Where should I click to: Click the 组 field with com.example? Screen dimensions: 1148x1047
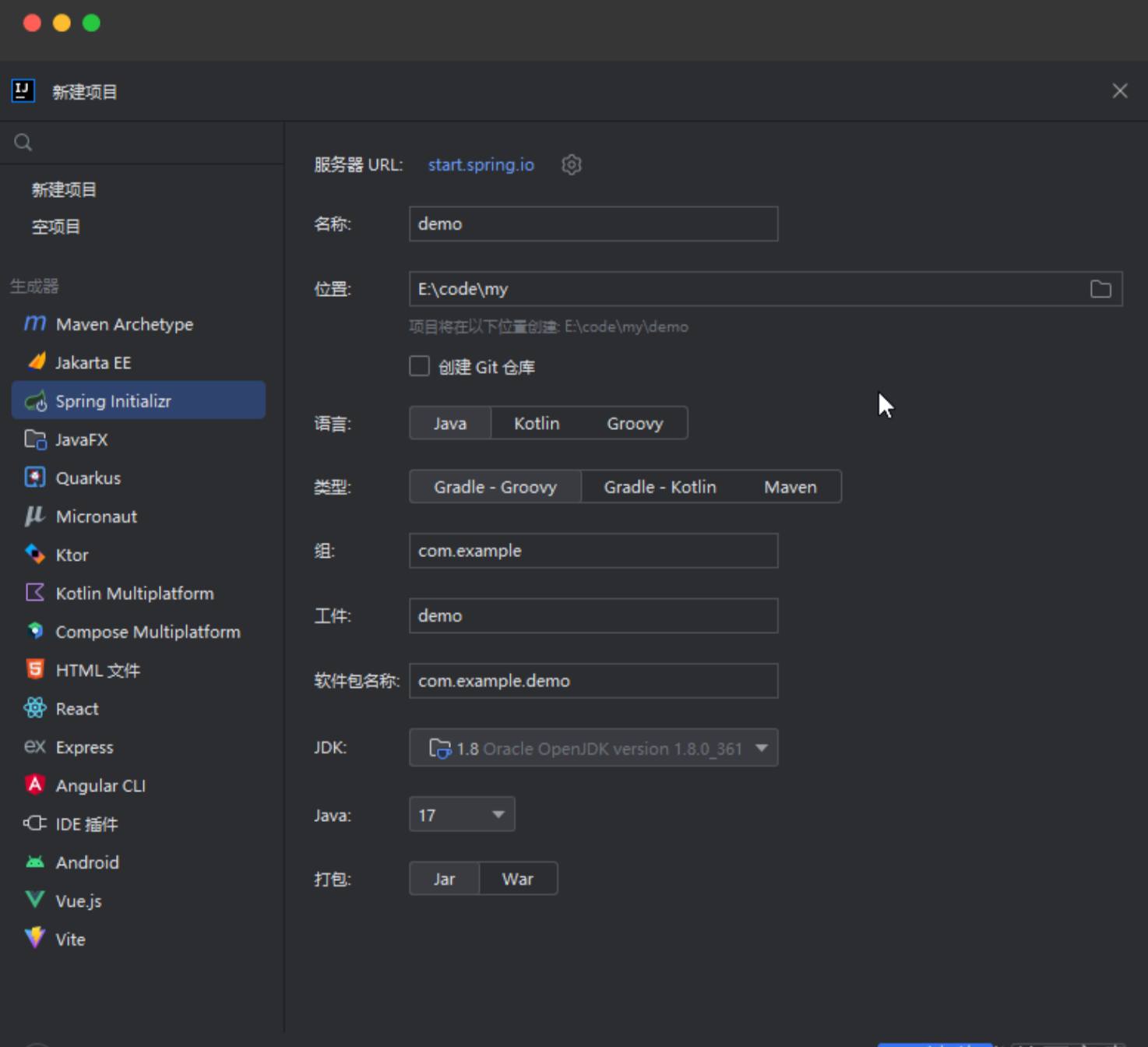(x=593, y=551)
